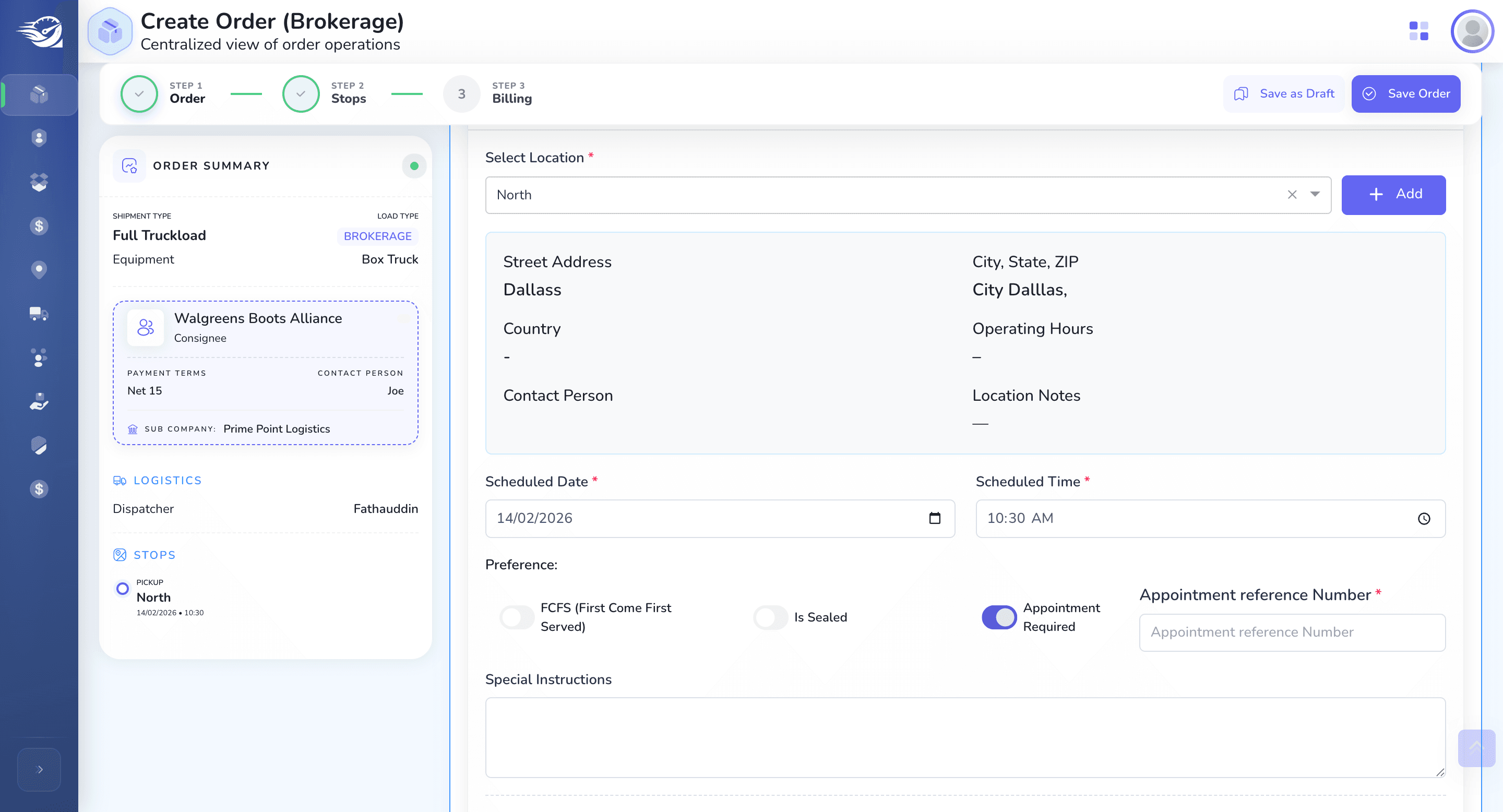Go to Step 1 Order
1503x812 pixels.
(163, 93)
